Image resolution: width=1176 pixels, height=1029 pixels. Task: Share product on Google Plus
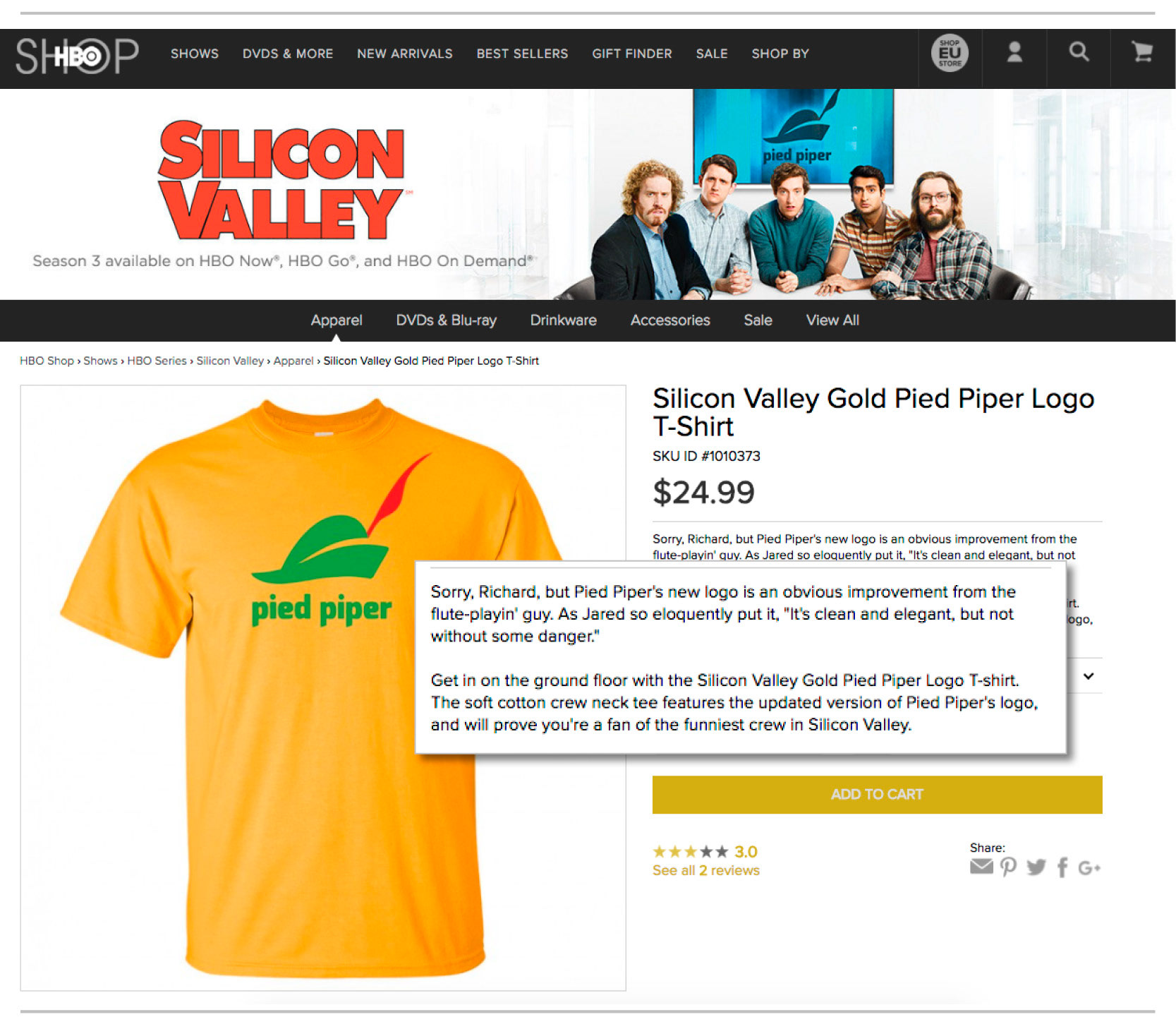click(x=1089, y=868)
